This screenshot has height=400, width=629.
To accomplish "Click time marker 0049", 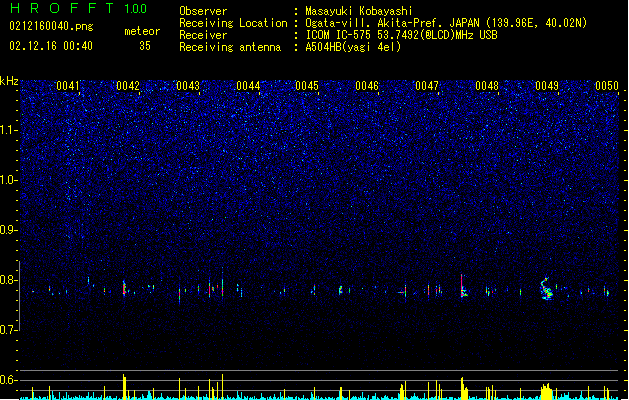I will pyautogui.click(x=547, y=86).
